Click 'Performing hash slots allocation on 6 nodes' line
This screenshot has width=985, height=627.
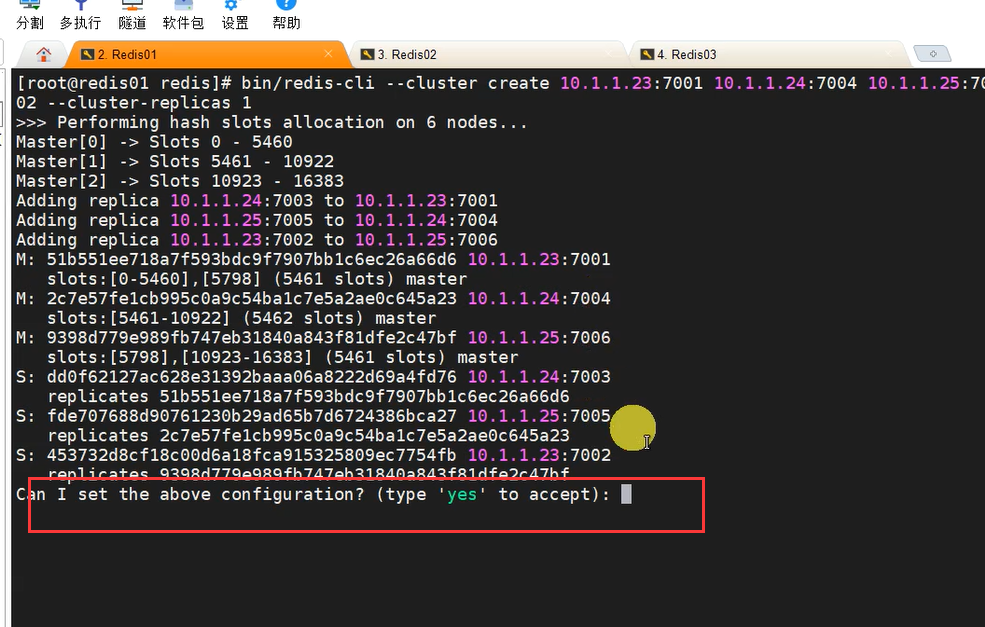(x=271, y=123)
